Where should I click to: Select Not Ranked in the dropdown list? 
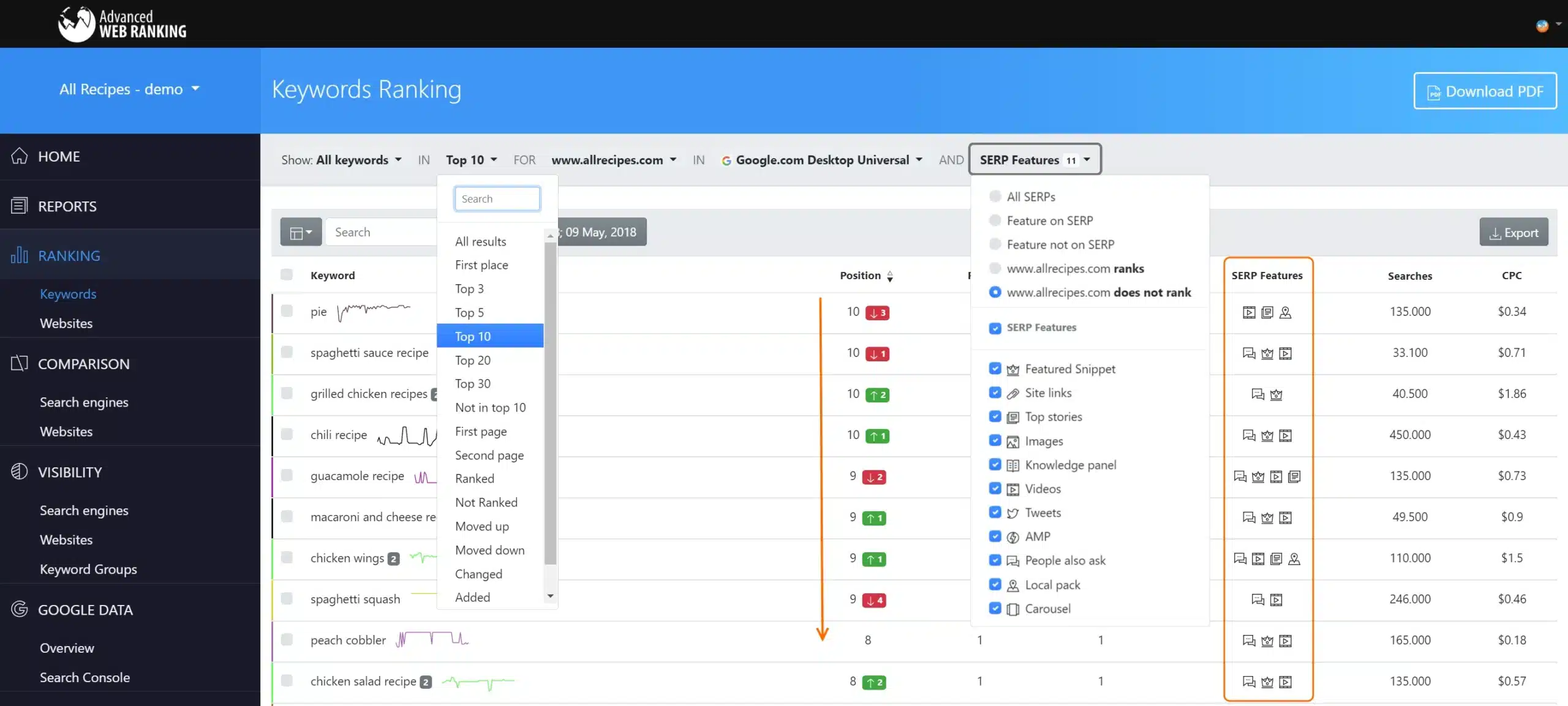coord(486,502)
